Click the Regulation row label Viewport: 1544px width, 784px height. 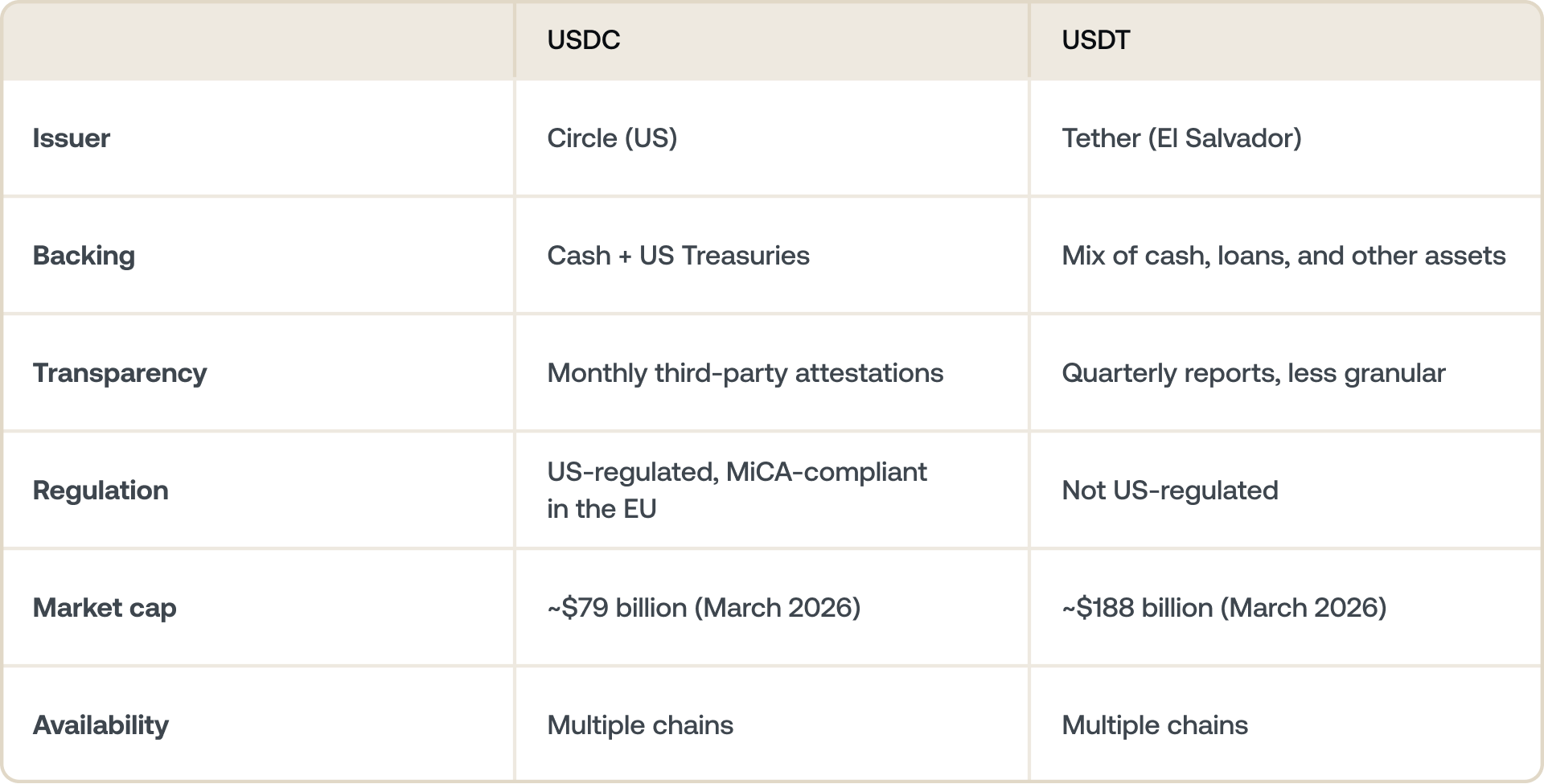(x=101, y=491)
